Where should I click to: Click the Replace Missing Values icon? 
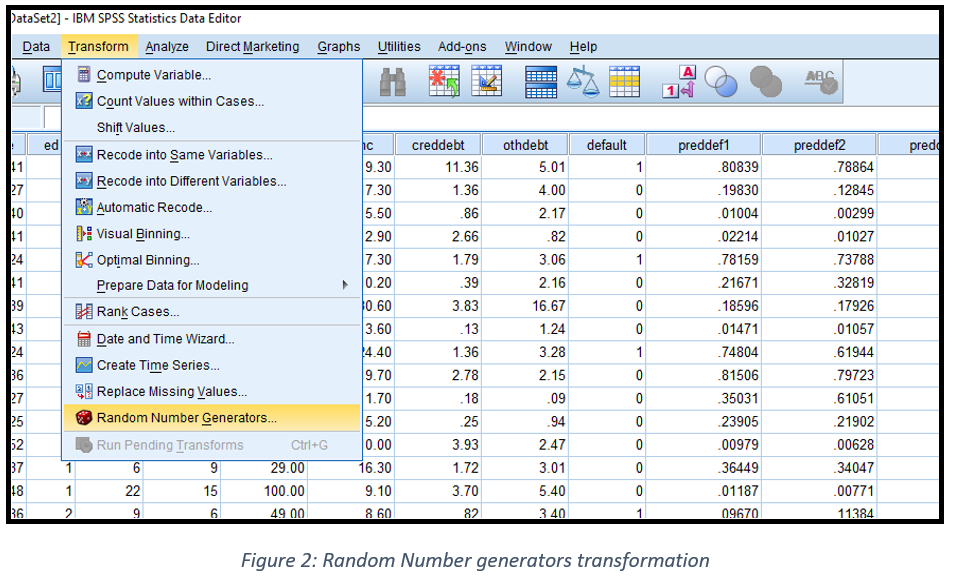point(84,391)
